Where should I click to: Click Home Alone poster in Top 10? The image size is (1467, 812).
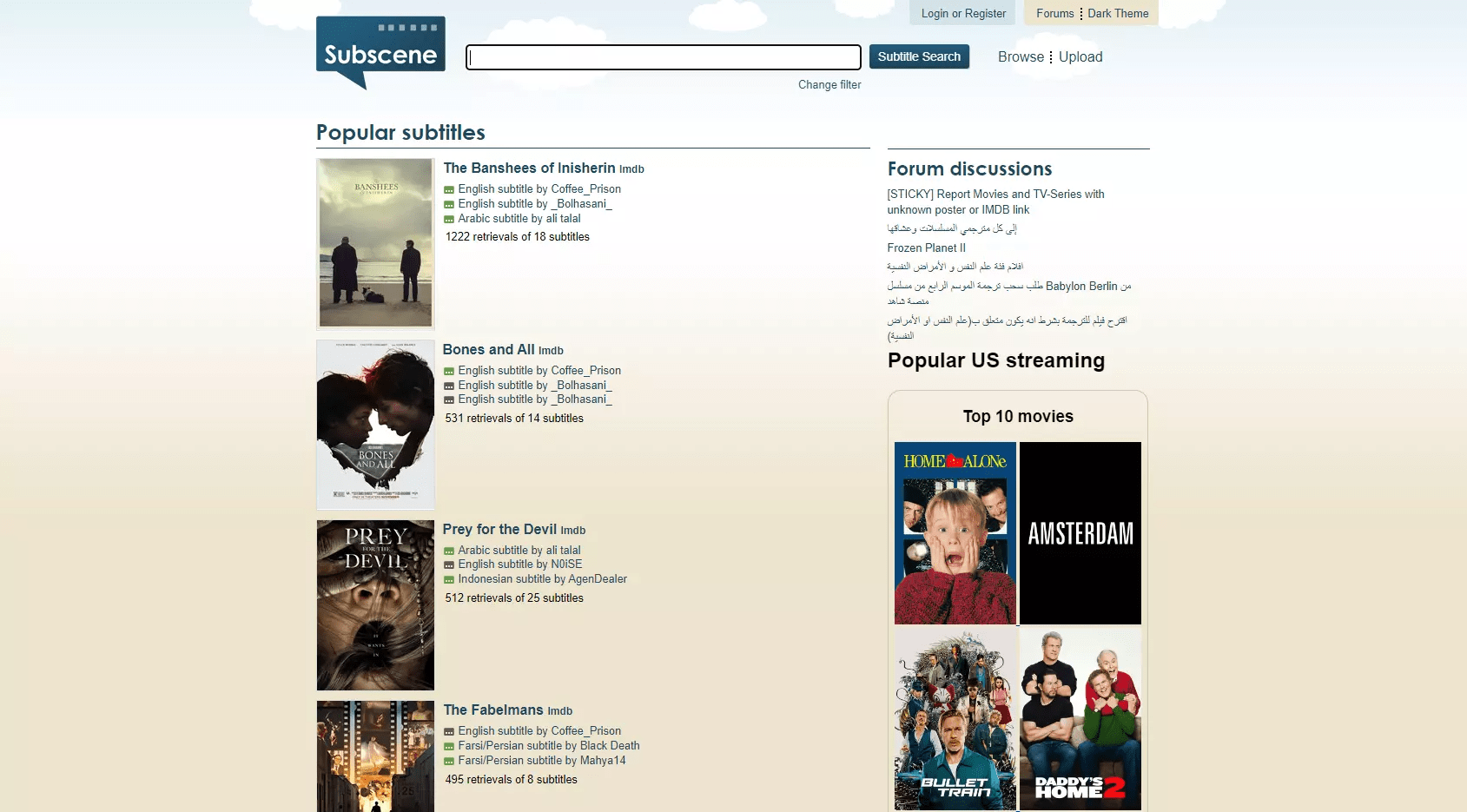pos(955,533)
